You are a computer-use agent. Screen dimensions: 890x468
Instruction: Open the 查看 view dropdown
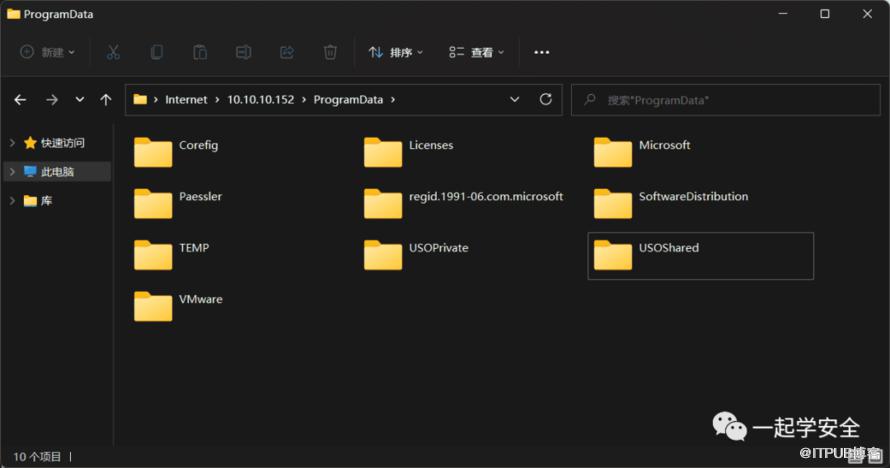(476, 52)
